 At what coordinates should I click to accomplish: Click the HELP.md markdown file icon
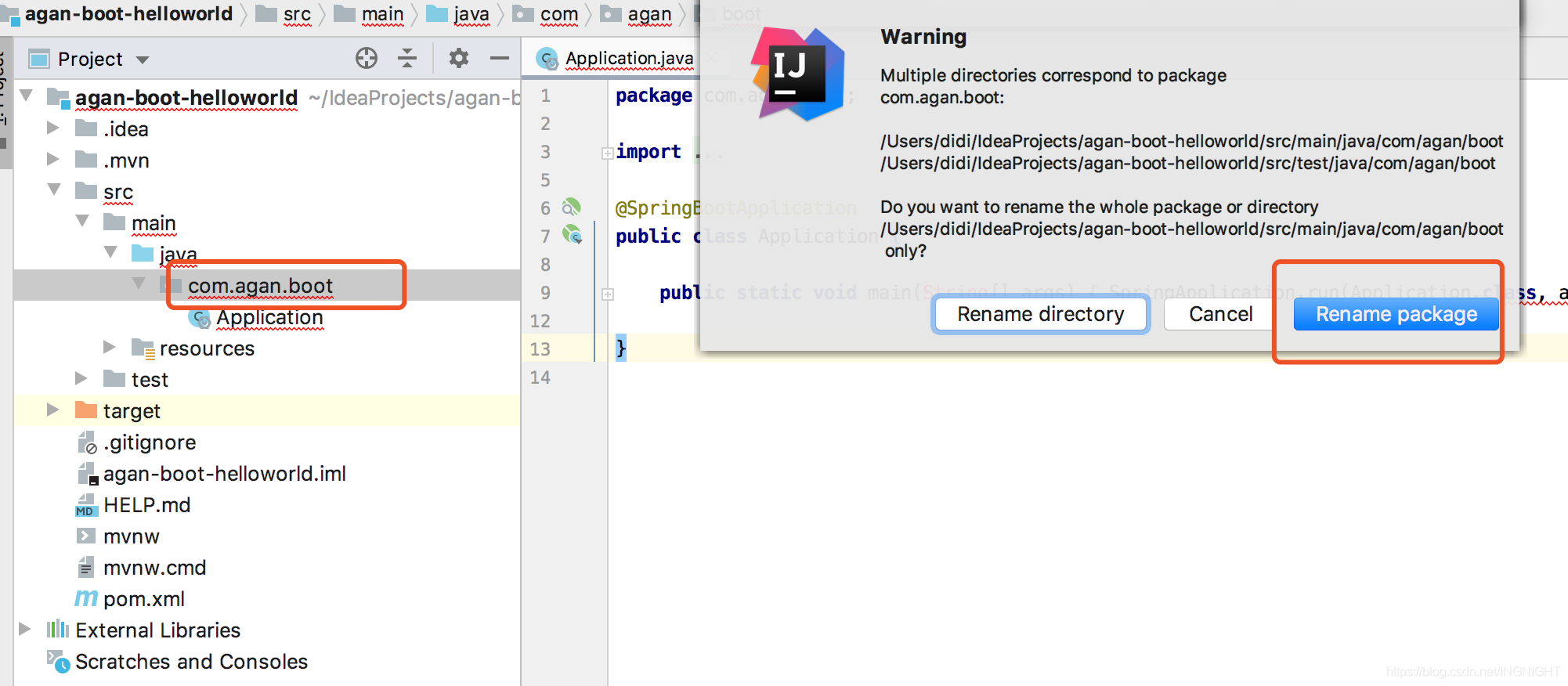(x=86, y=506)
